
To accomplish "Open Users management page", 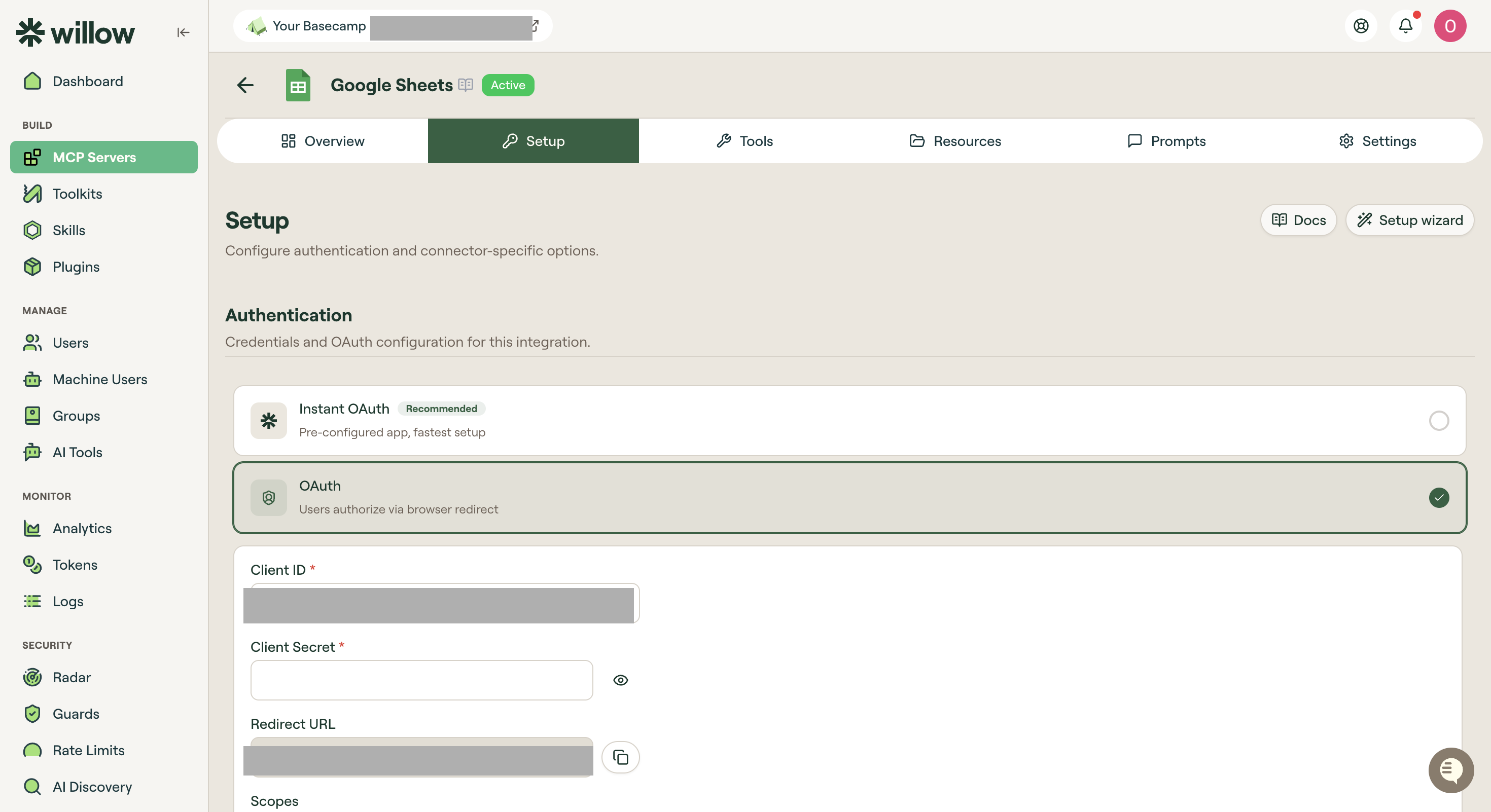I will point(104,343).
